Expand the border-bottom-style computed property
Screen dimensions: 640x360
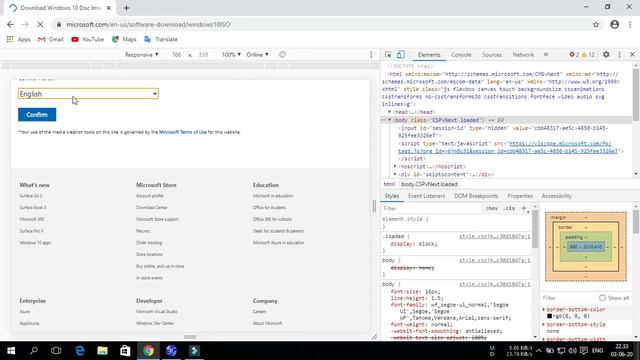(x=544, y=324)
